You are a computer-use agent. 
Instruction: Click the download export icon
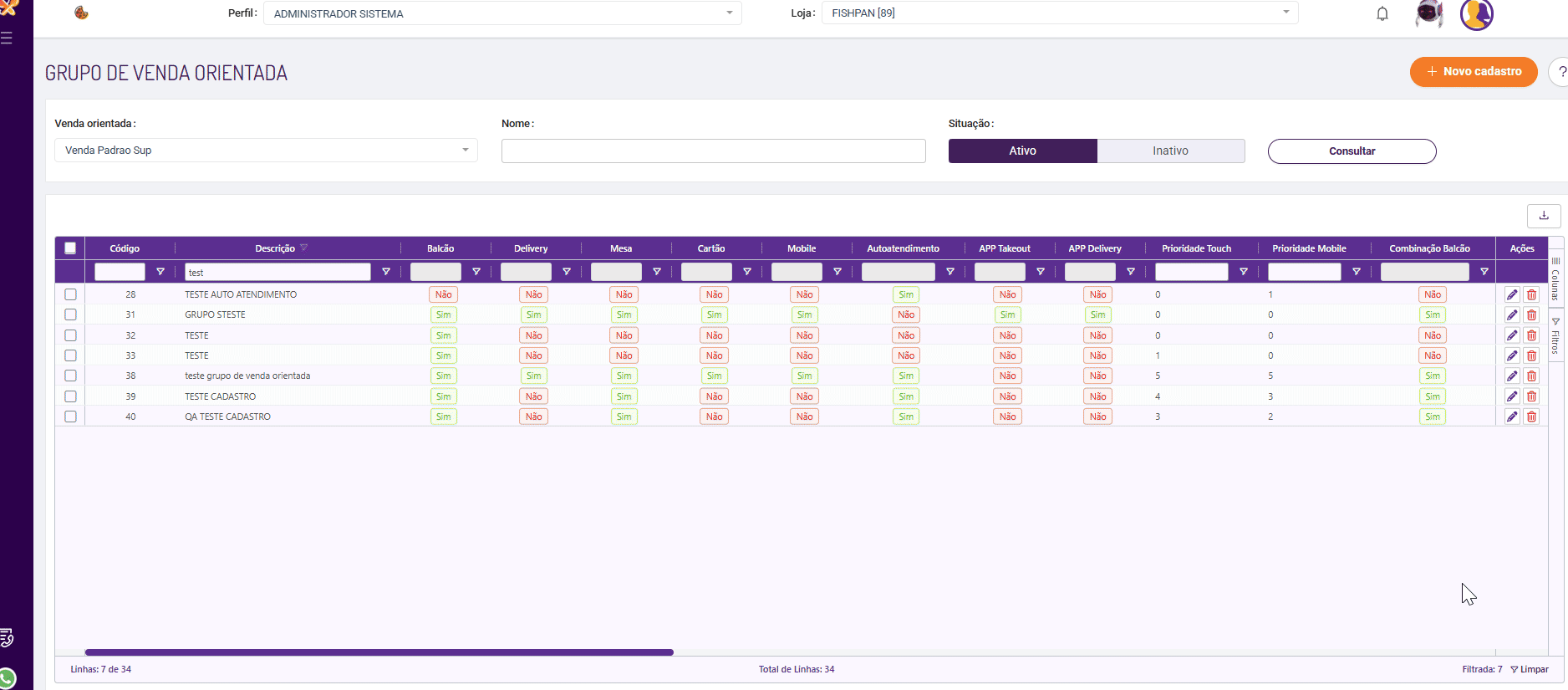coord(1544,216)
